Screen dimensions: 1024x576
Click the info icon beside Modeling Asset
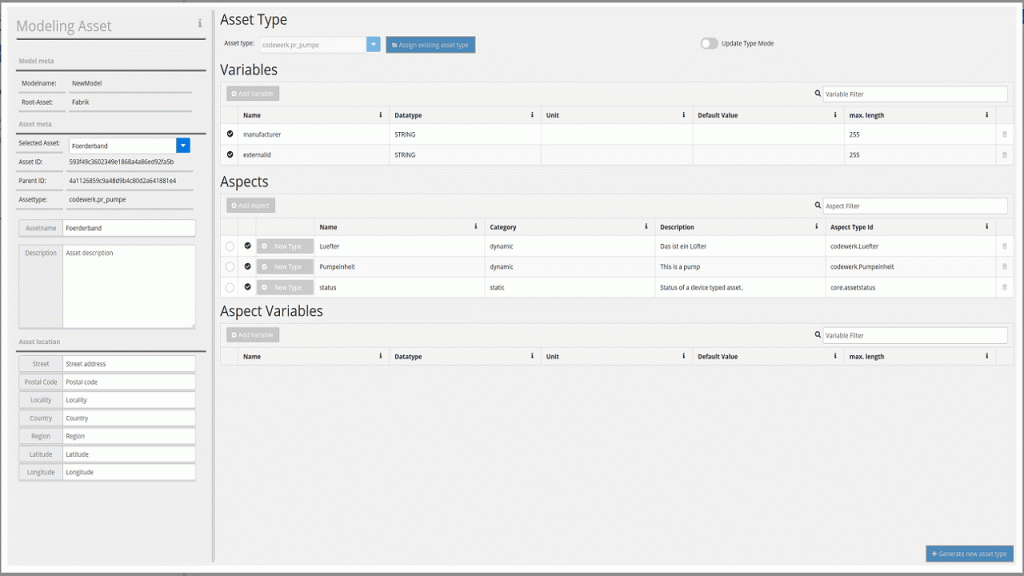pyautogui.click(x=199, y=23)
